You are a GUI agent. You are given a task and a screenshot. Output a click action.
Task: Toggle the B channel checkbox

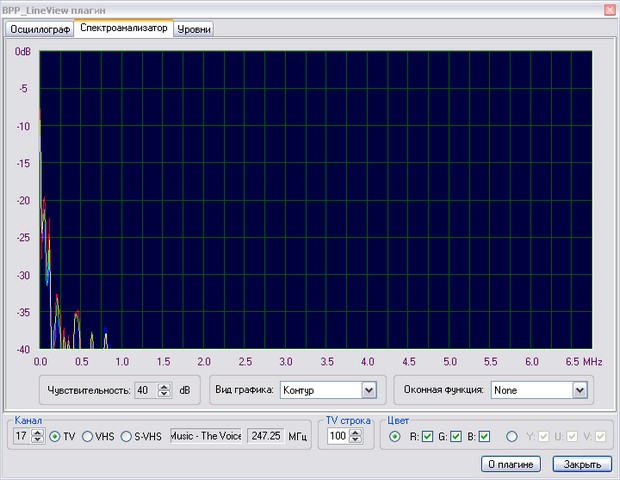pos(484,437)
